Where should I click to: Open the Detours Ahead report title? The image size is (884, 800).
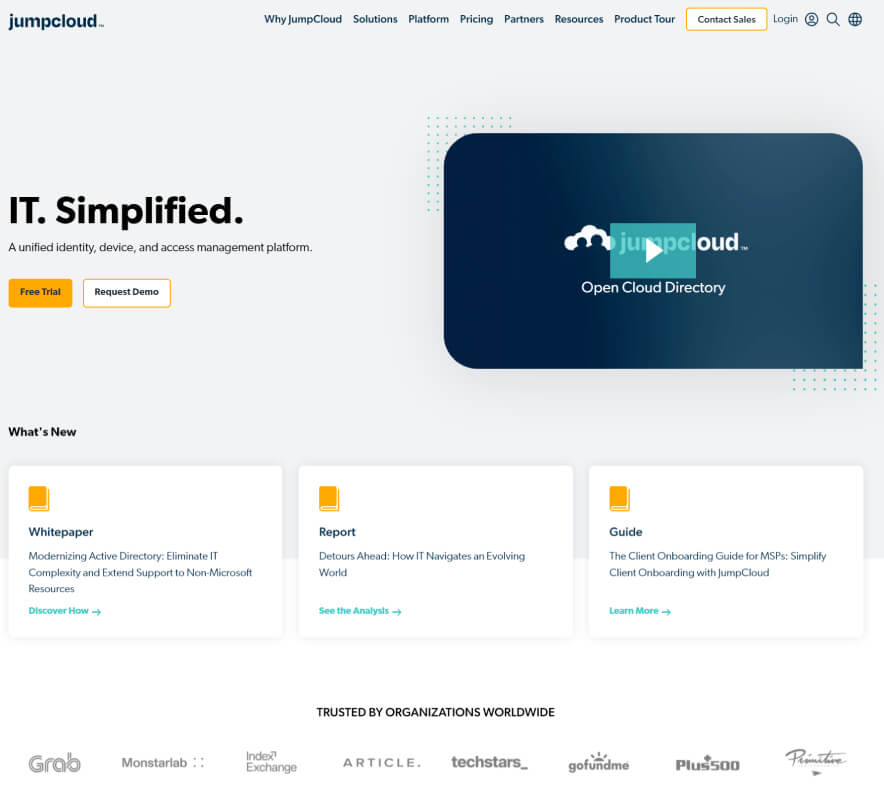[x=422, y=564]
